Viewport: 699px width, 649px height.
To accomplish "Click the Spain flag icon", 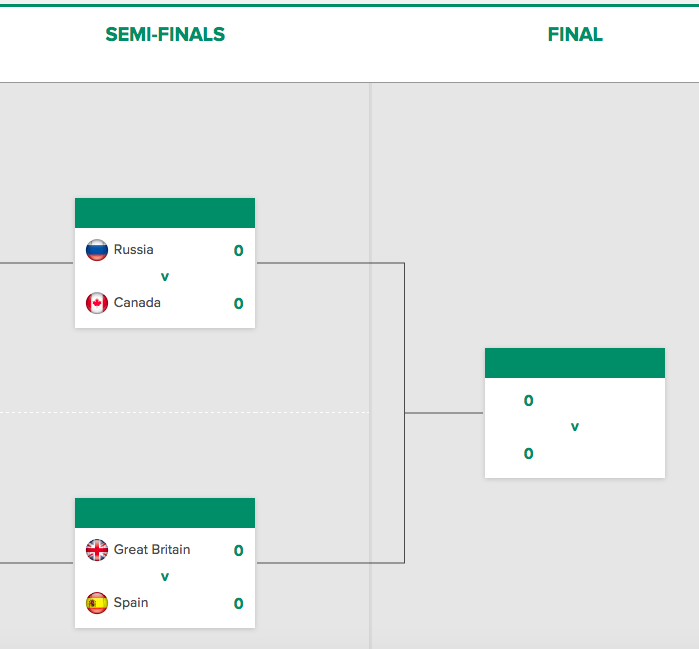I will [x=97, y=603].
